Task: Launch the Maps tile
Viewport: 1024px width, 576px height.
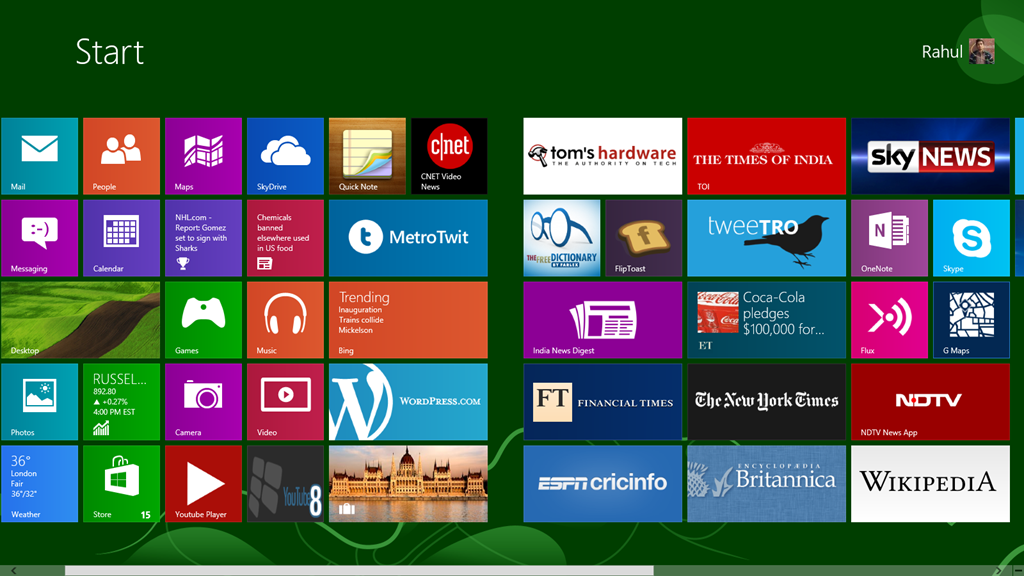Action: (x=203, y=156)
